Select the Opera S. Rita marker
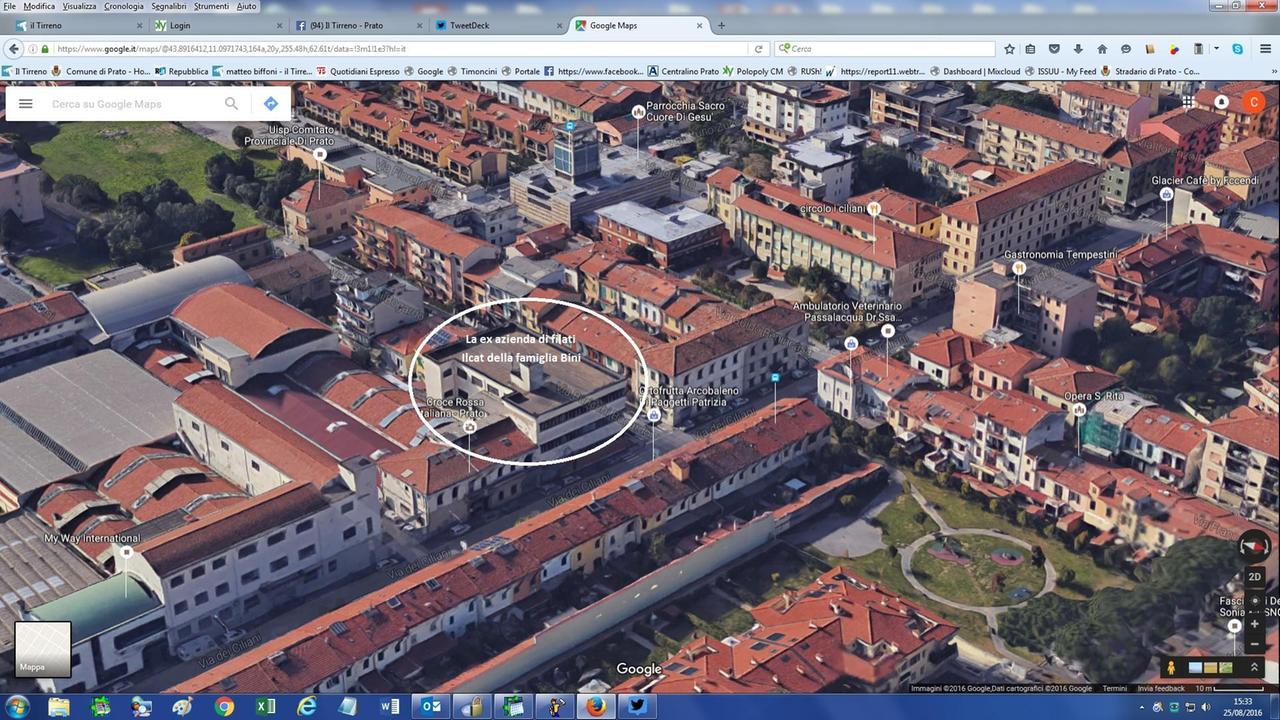1280x720 pixels. click(1079, 409)
